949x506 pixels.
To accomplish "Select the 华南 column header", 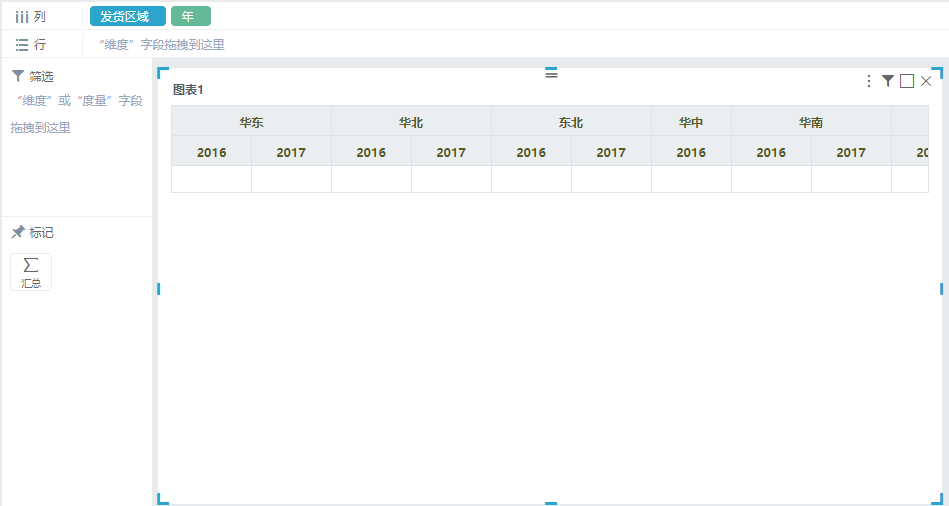I will point(811,122).
